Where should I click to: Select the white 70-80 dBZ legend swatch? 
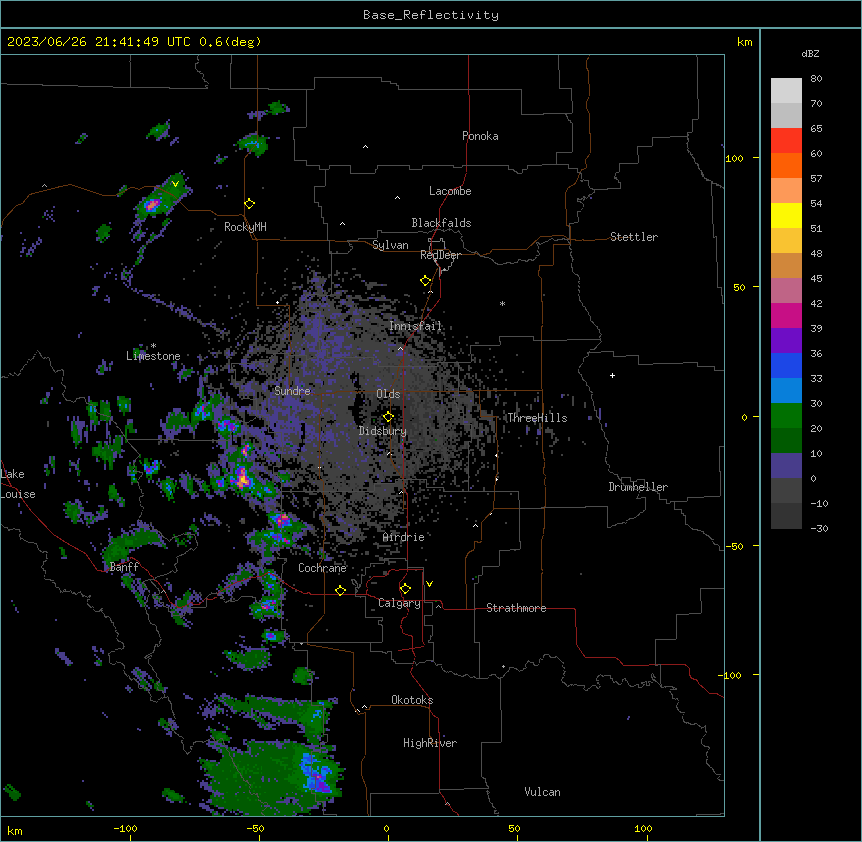coord(786,91)
